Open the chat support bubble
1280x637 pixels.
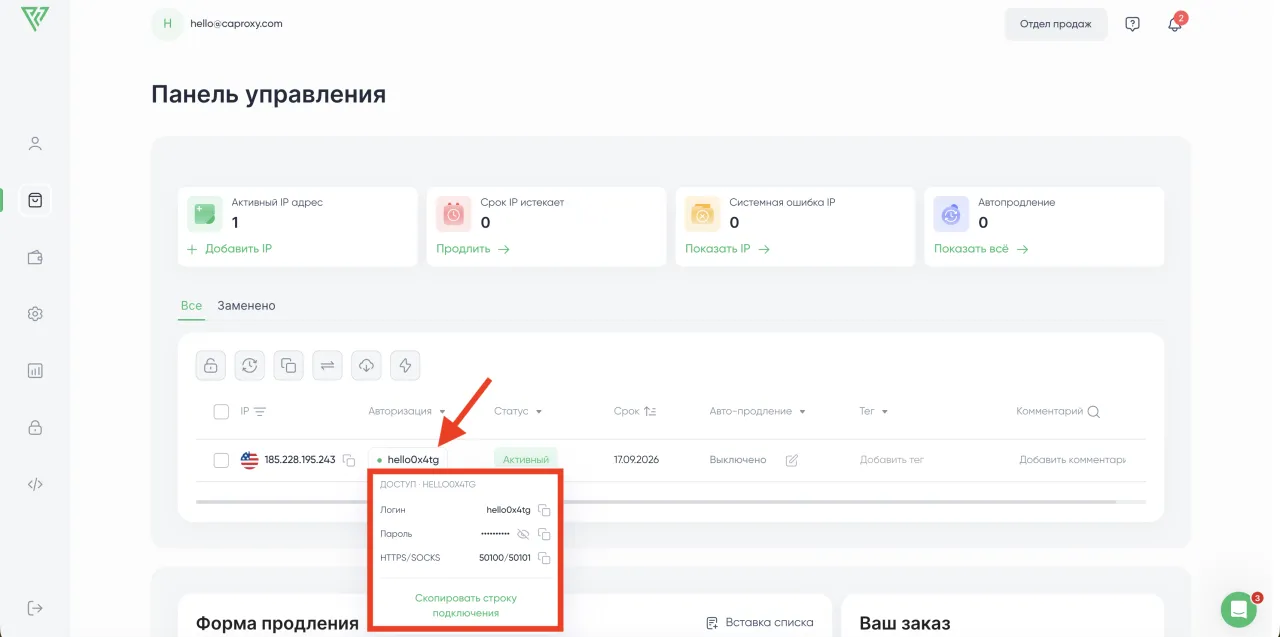coord(1239,609)
